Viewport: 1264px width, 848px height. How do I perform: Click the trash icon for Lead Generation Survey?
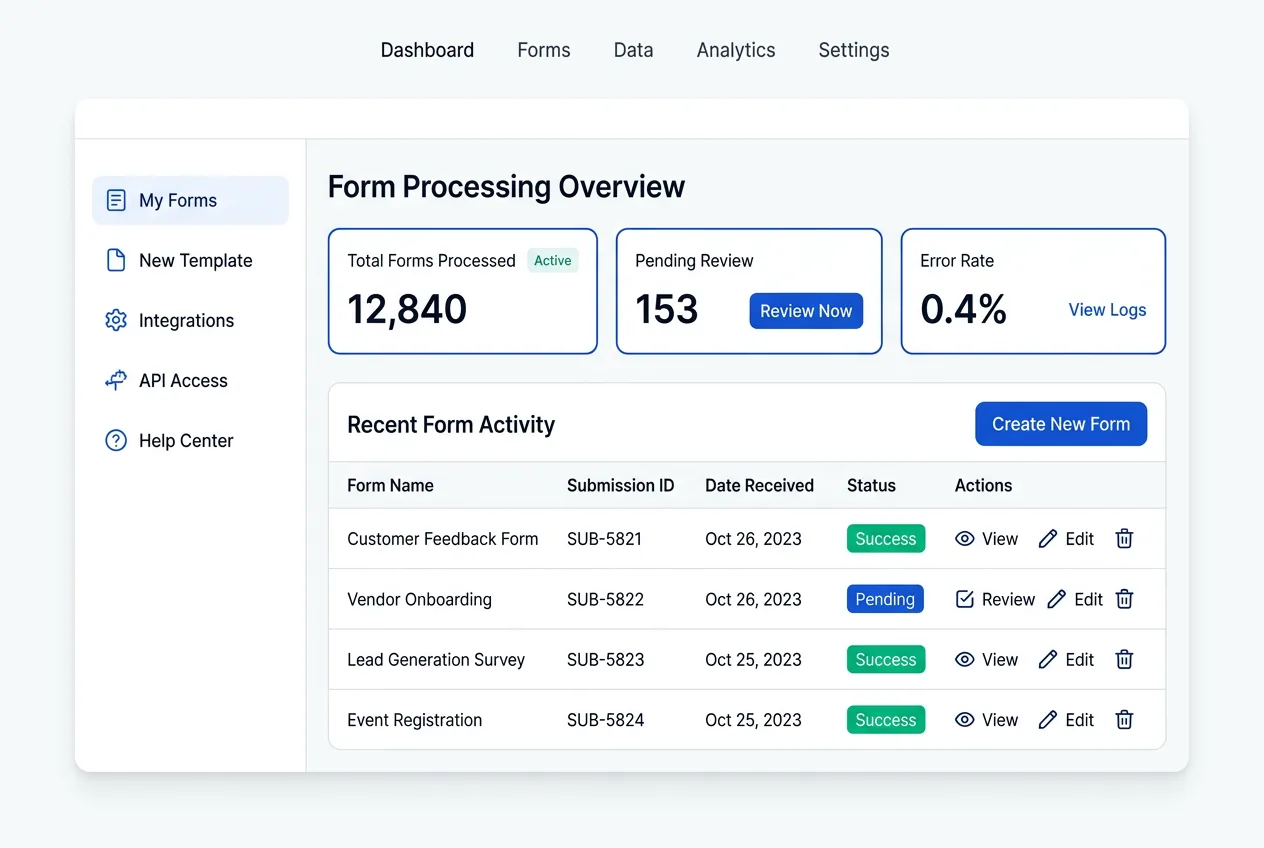(1123, 659)
